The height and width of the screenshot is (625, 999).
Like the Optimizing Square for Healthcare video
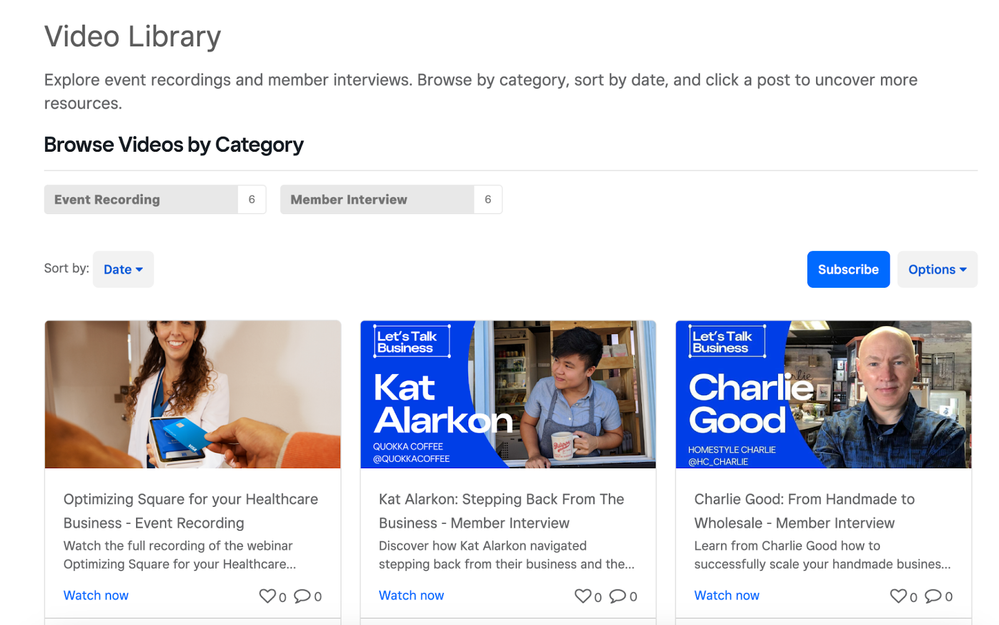(x=267, y=596)
